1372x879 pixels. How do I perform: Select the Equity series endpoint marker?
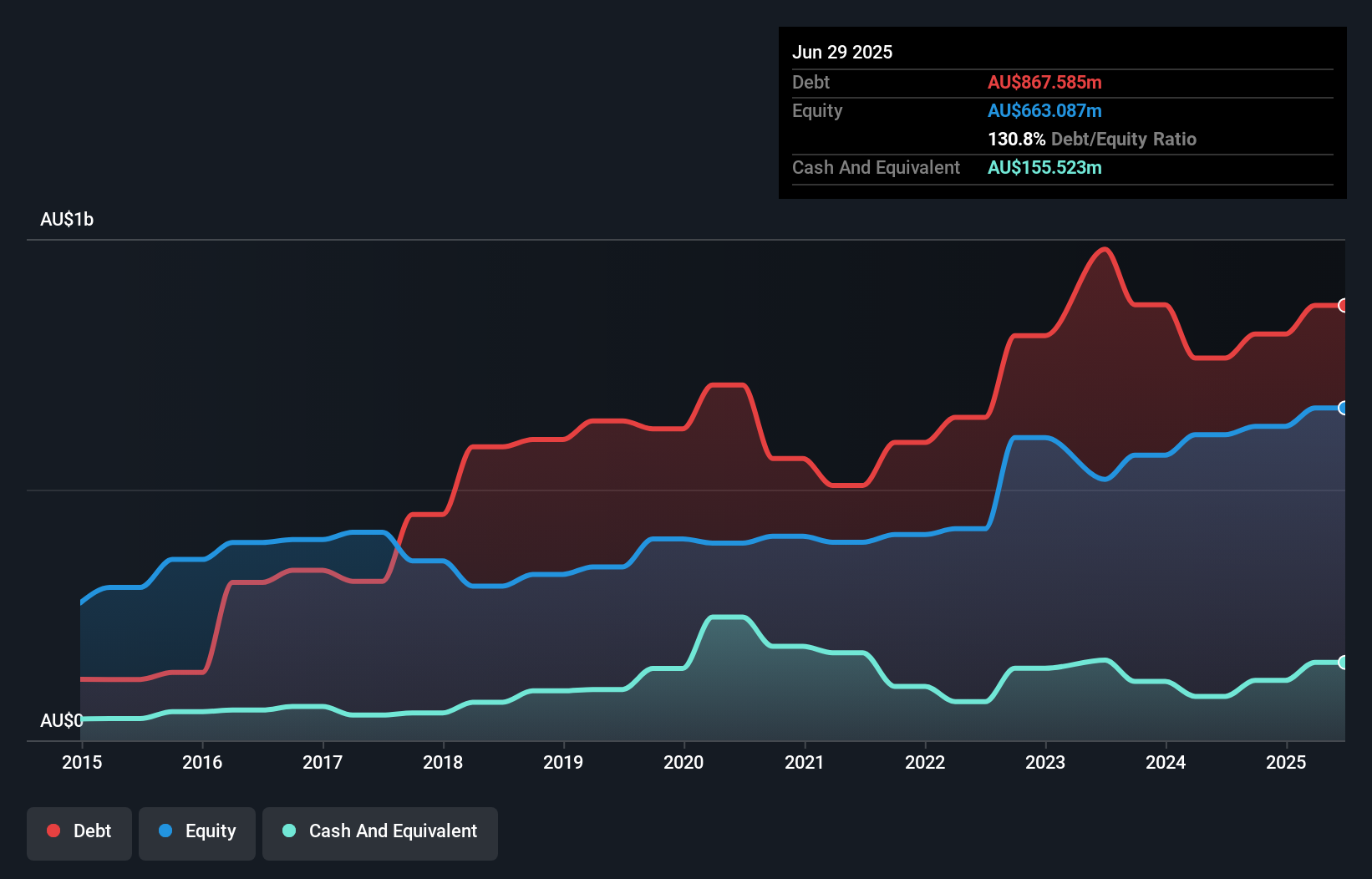(1343, 409)
